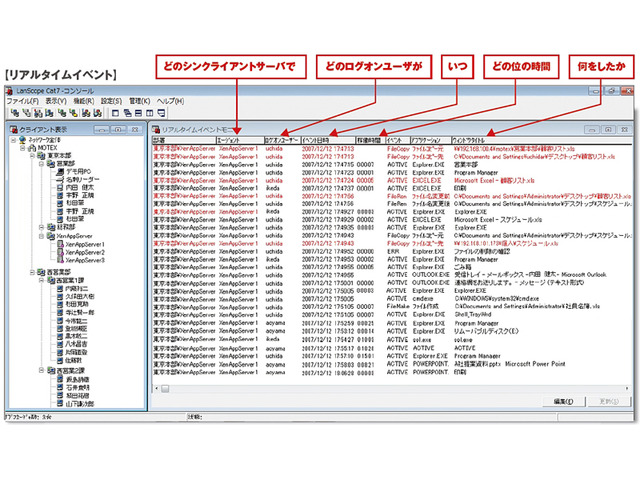Click the globe icon beside ネットワーク全体
Viewport: 640px width, 480px height.
click(x=23, y=140)
